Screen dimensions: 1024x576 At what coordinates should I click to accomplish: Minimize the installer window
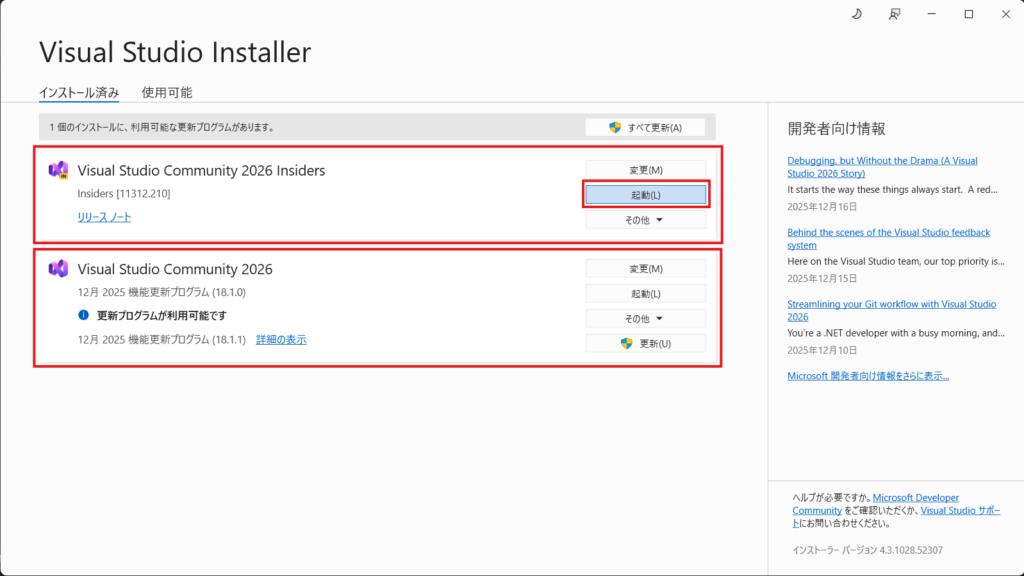pyautogui.click(x=932, y=14)
